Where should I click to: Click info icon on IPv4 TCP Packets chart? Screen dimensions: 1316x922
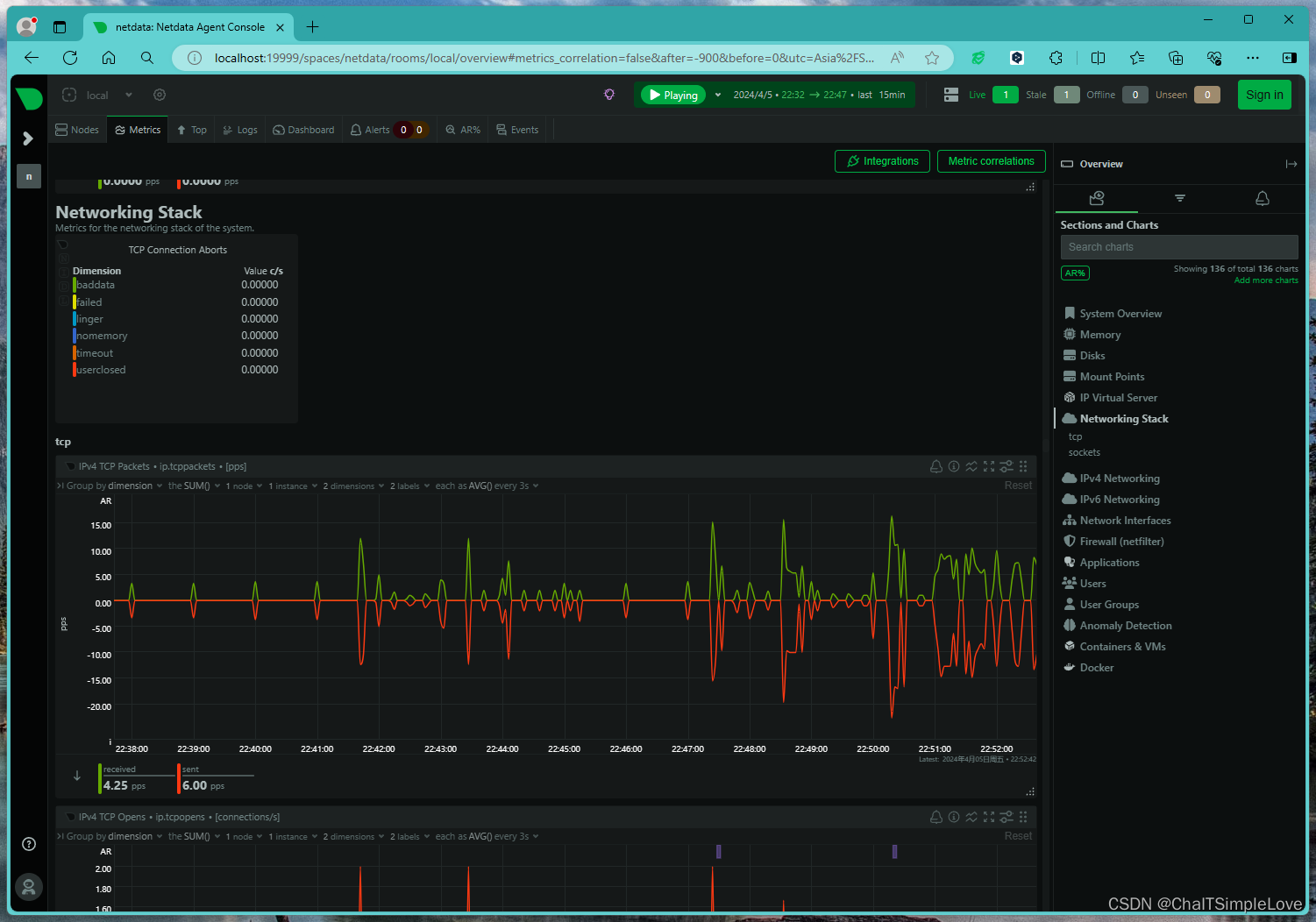tap(954, 466)
